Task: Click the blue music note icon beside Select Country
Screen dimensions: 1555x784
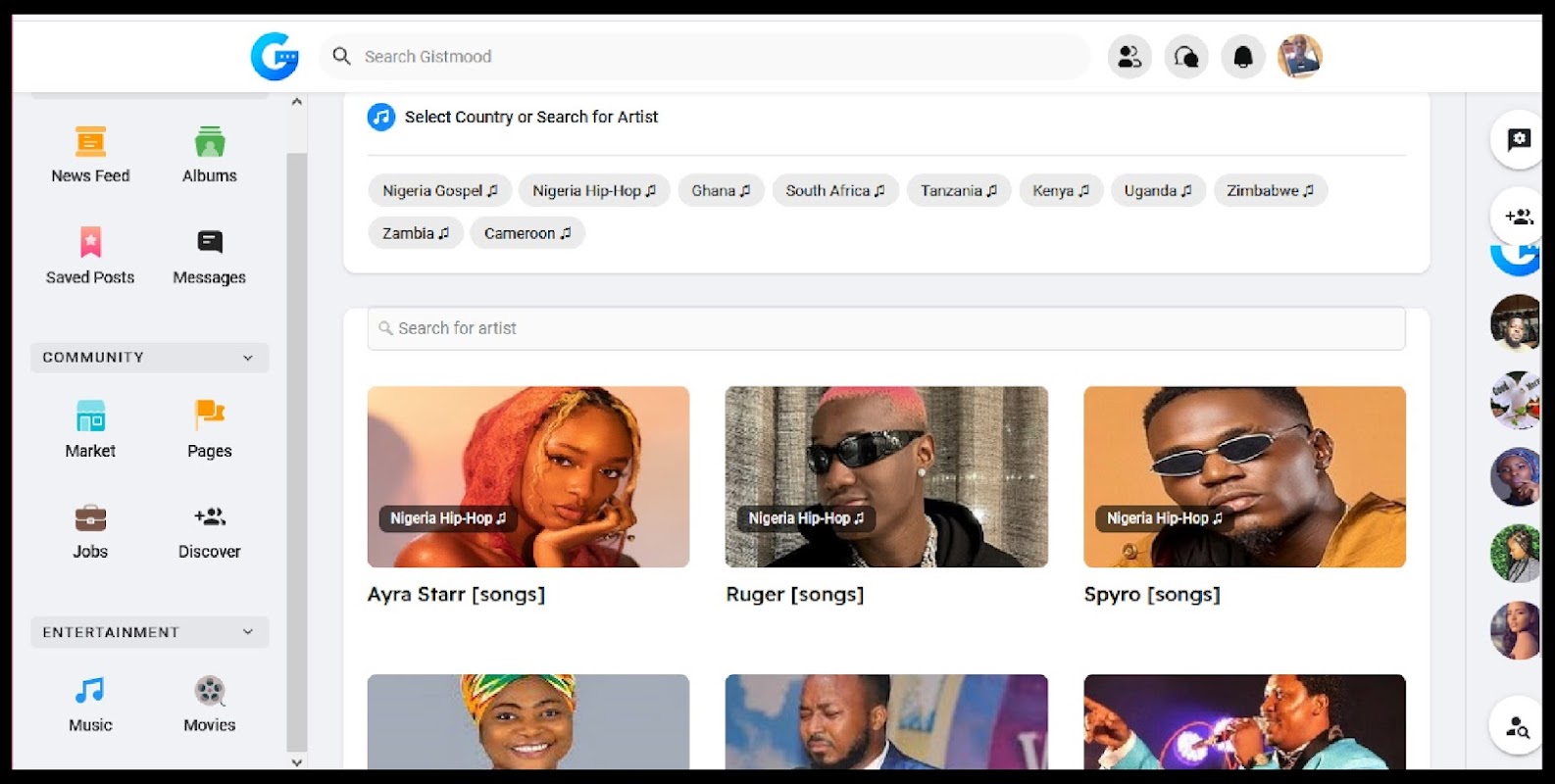Action: pyautogui.click(x=381, y=117)
